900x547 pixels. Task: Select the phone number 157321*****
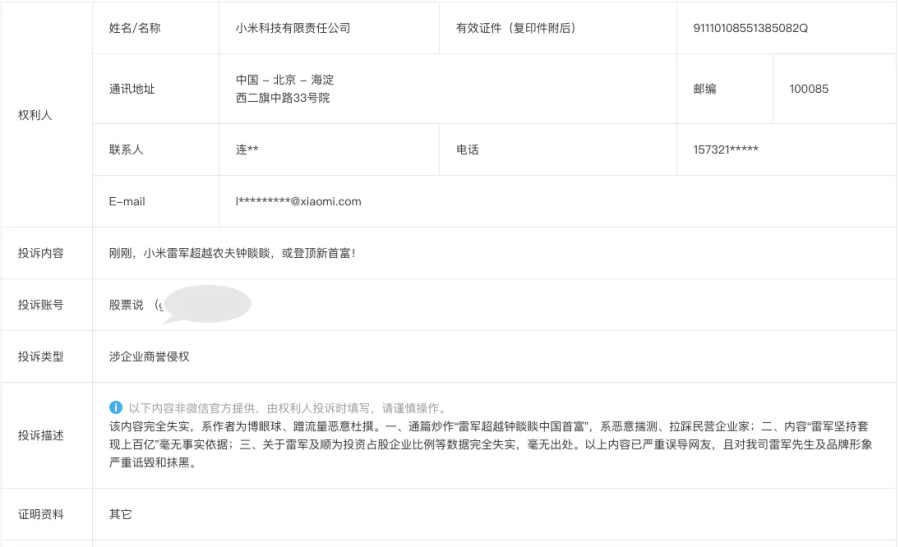(x=726, y=150)
